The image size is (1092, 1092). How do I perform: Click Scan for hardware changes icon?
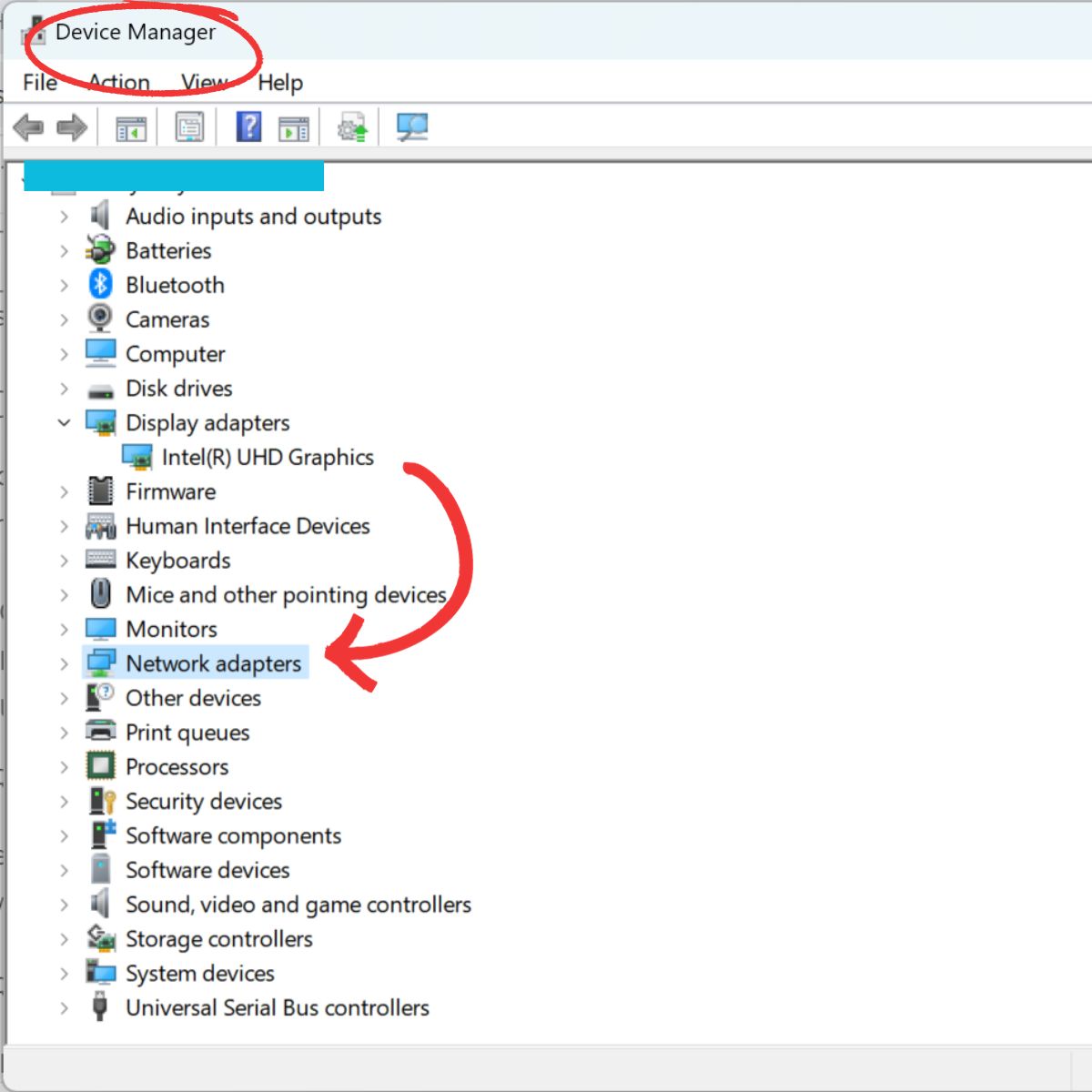[412, 126]
